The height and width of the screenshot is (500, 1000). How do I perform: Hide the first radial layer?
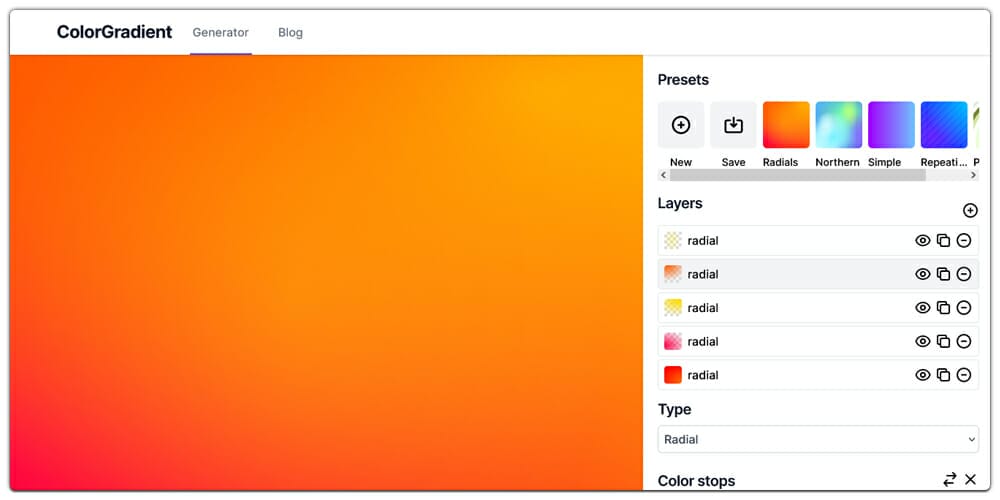[923, 241]
